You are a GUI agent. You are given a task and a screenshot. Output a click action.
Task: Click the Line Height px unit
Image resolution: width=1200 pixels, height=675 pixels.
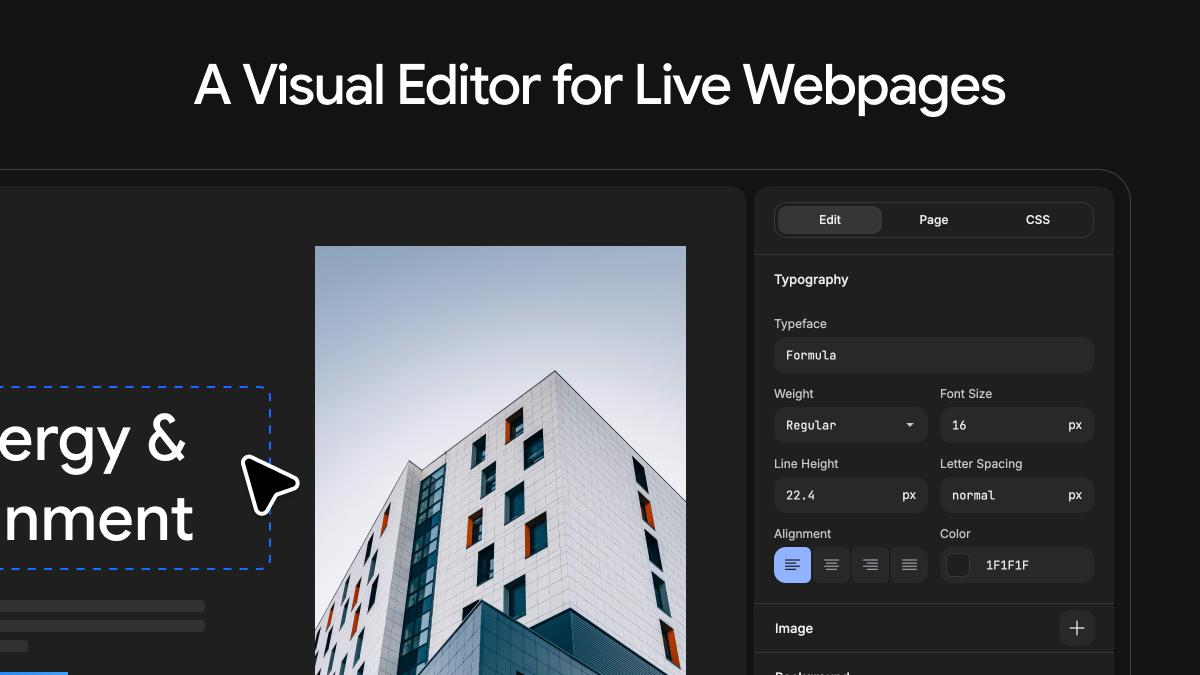pyautogui.click(x=909, y=495)
